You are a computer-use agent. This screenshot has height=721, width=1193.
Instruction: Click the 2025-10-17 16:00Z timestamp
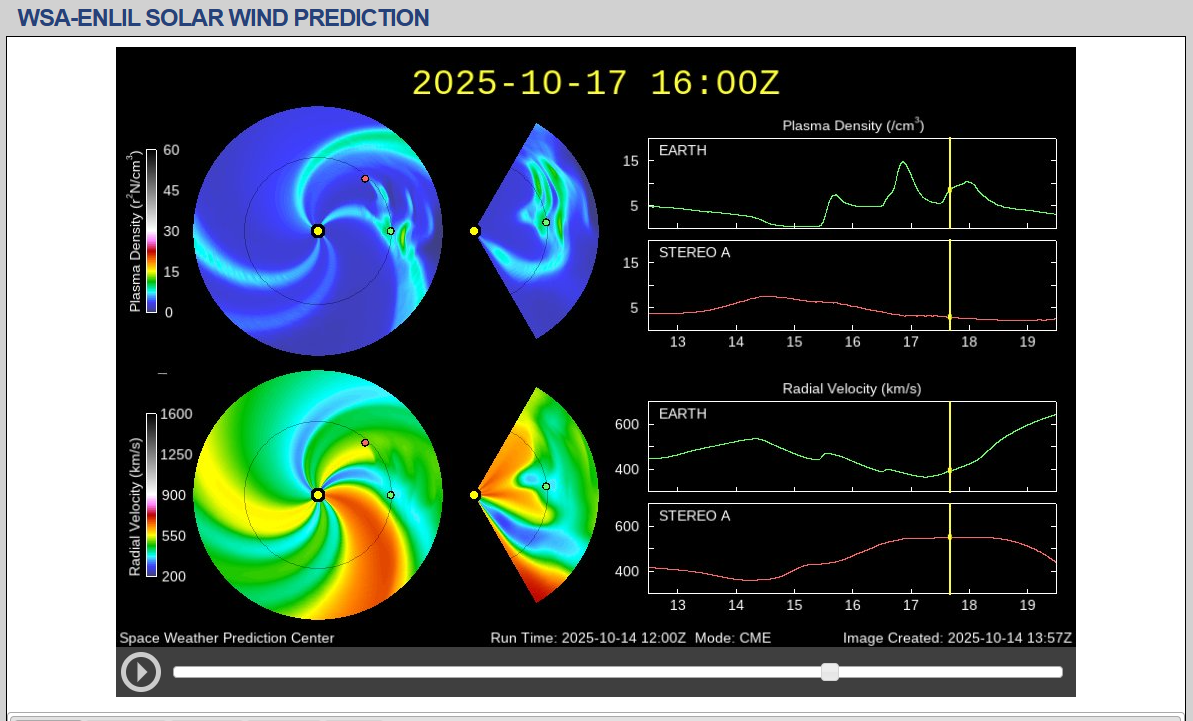[596, 82]
